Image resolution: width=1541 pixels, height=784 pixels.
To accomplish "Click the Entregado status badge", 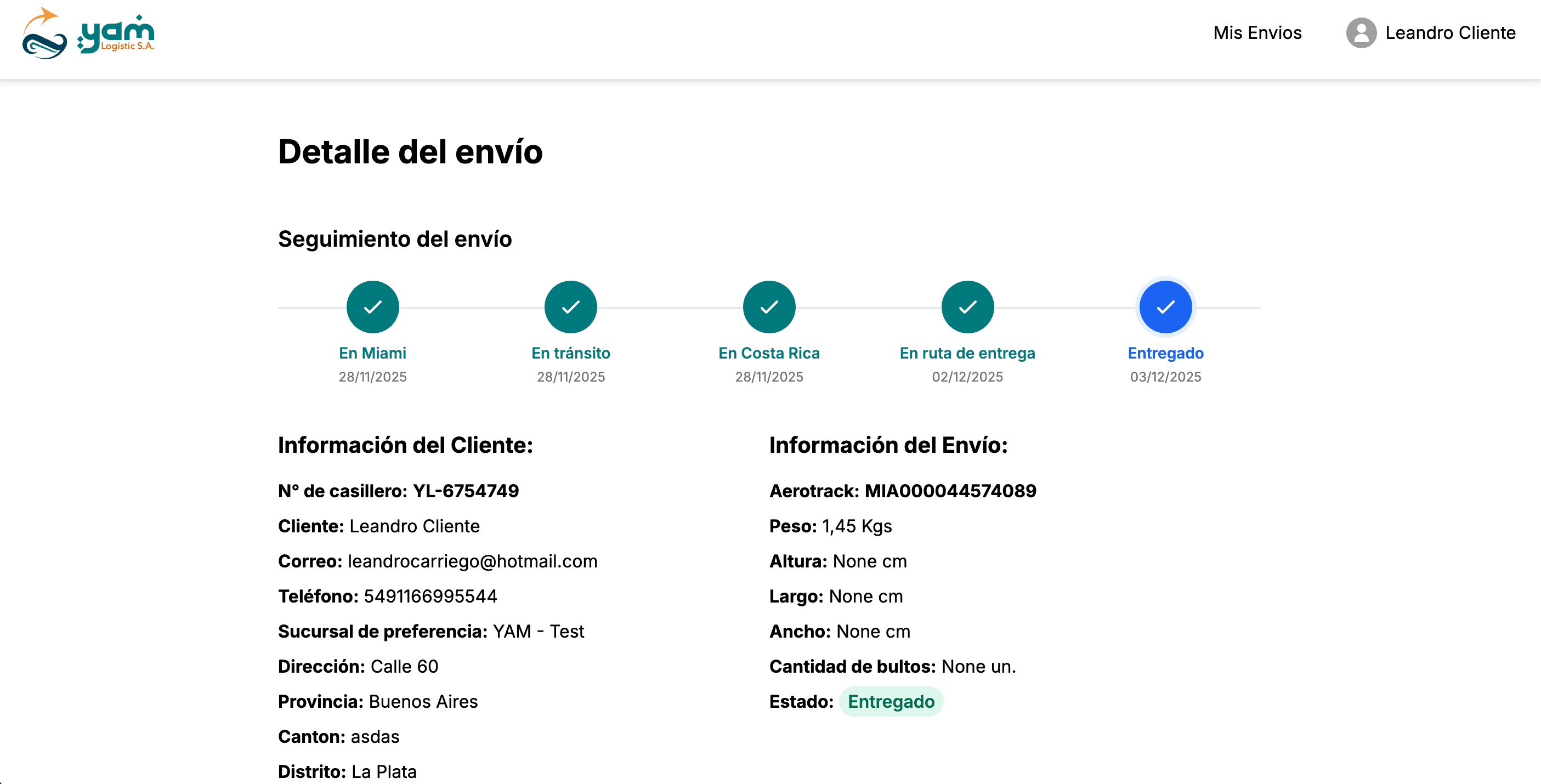I will pos(891,701).
